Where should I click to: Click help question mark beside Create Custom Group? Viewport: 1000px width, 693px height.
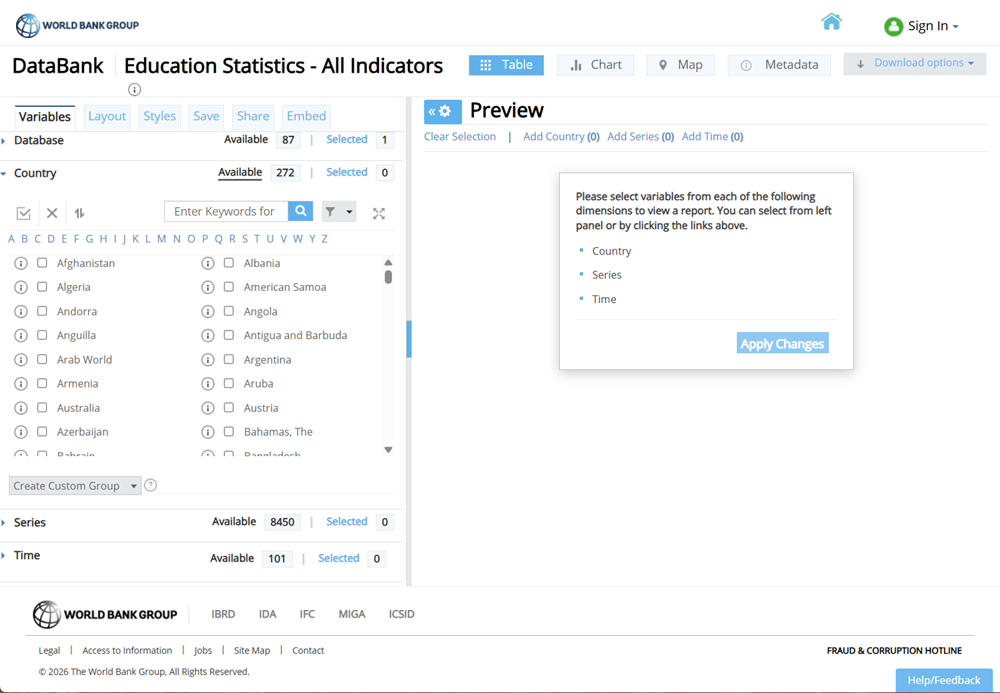151,485
